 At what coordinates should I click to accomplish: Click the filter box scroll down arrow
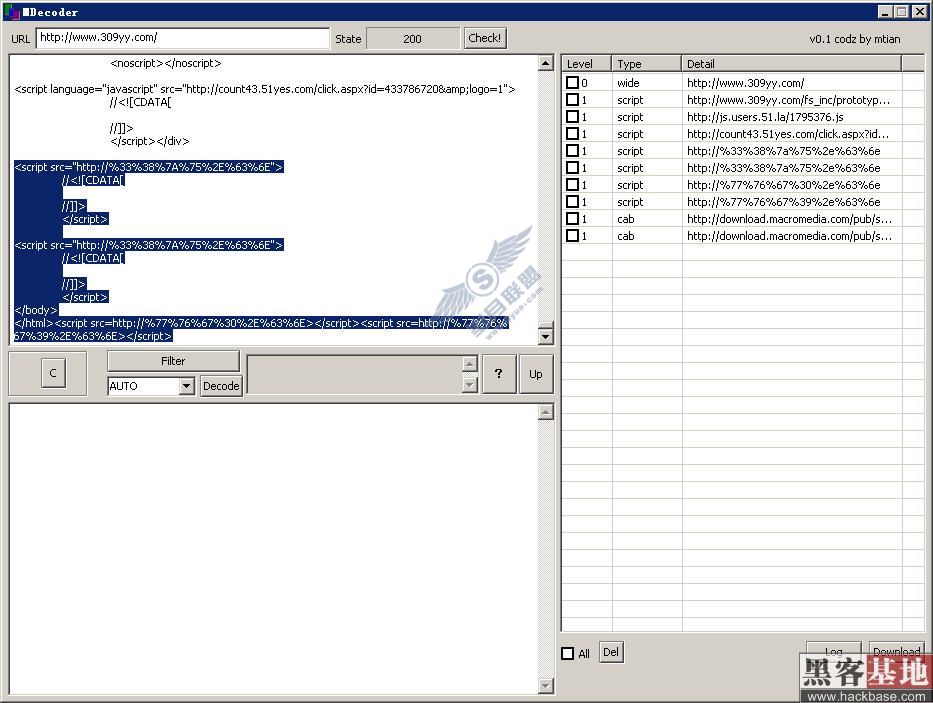470,385
